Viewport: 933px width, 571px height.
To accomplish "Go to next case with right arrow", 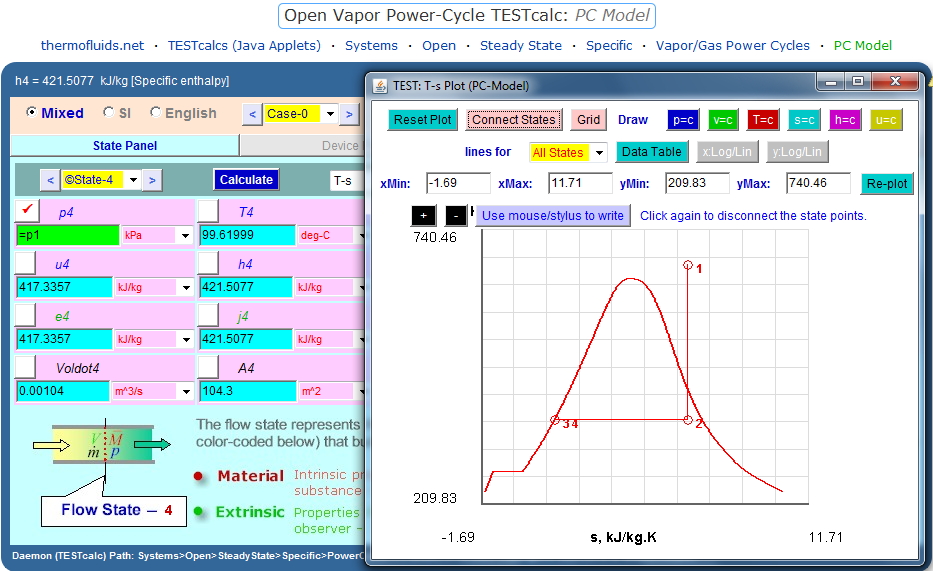I will [x=349, y=114].
